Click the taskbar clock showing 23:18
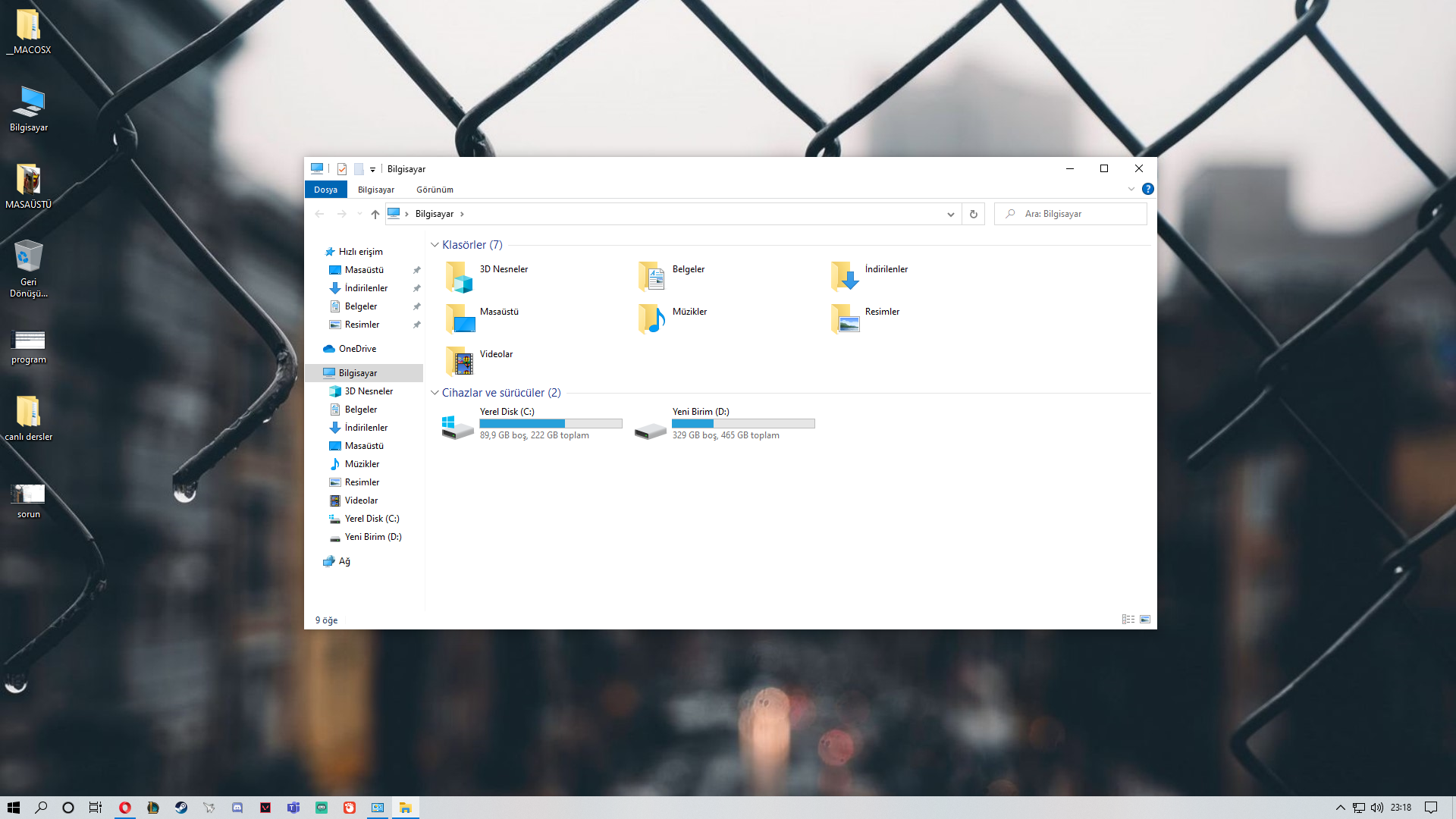 (1401, 808)
